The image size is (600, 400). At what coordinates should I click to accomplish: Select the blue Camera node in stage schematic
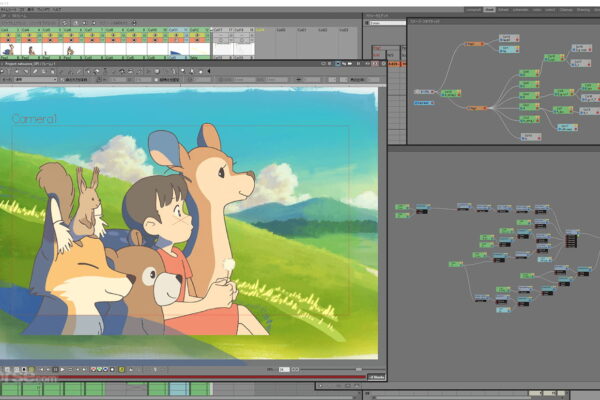point(424,103)
